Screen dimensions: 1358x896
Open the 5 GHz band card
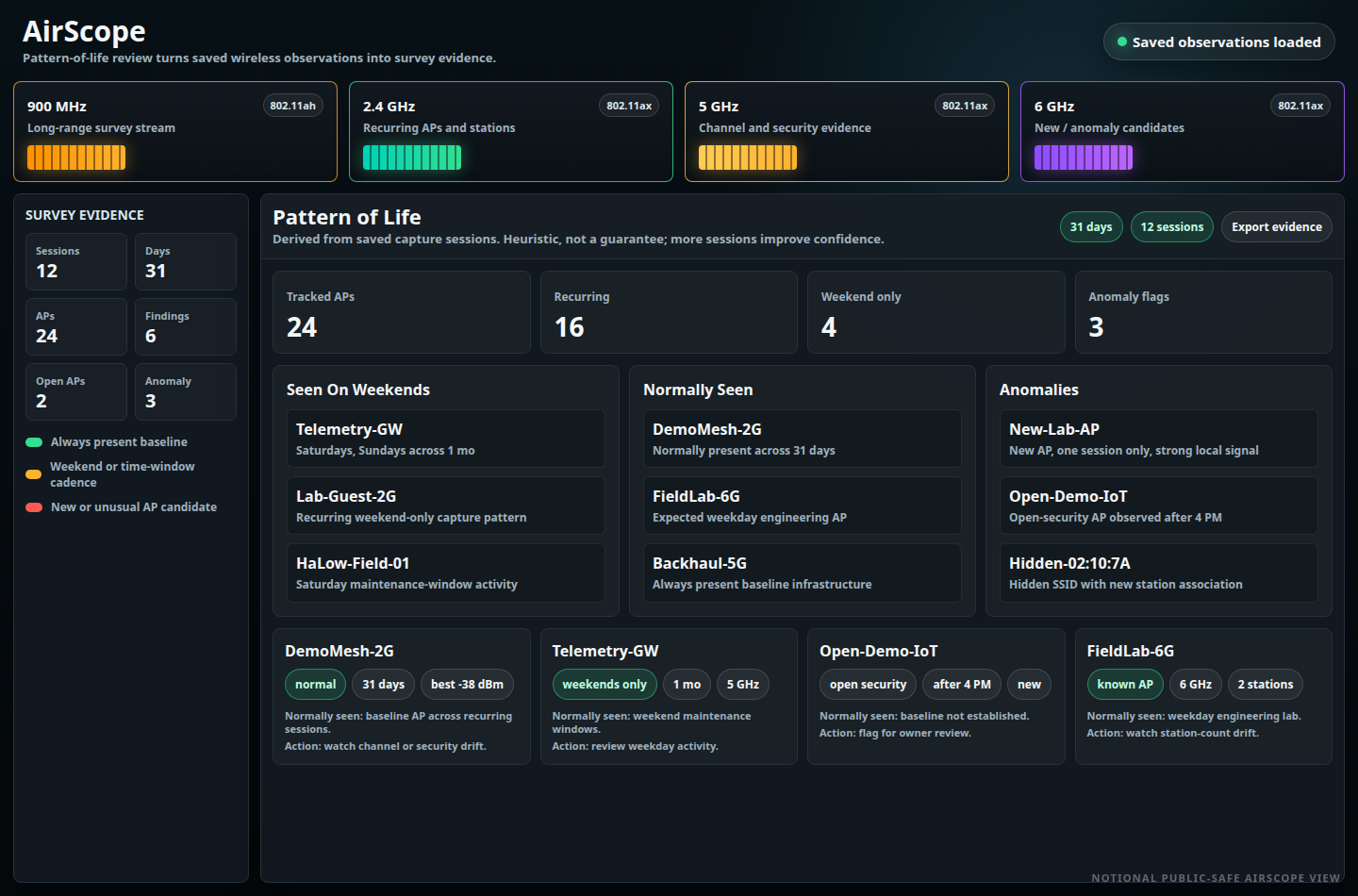846,131
